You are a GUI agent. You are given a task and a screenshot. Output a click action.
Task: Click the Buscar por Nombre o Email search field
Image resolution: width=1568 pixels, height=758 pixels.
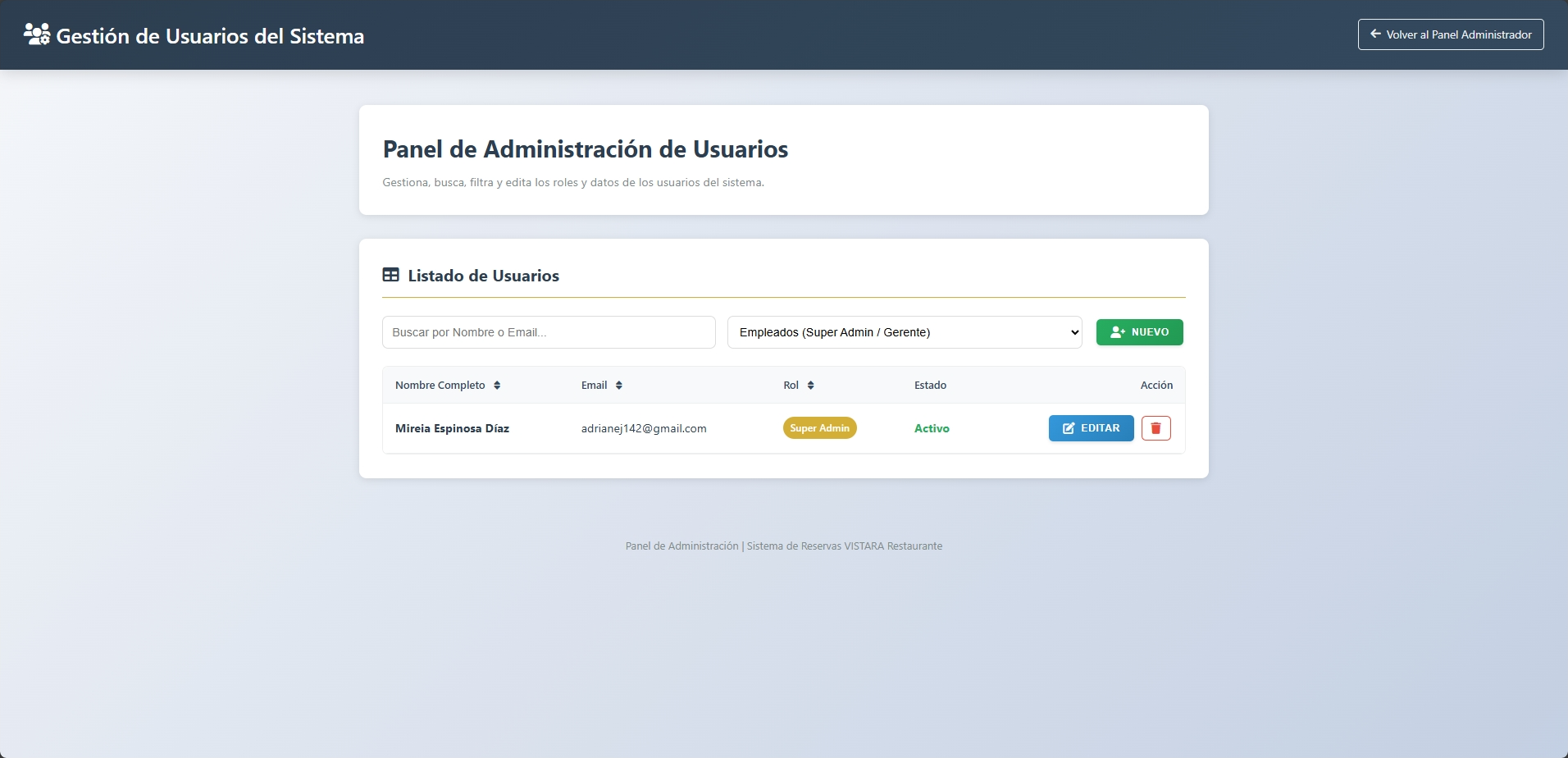(x=549, y=331)
